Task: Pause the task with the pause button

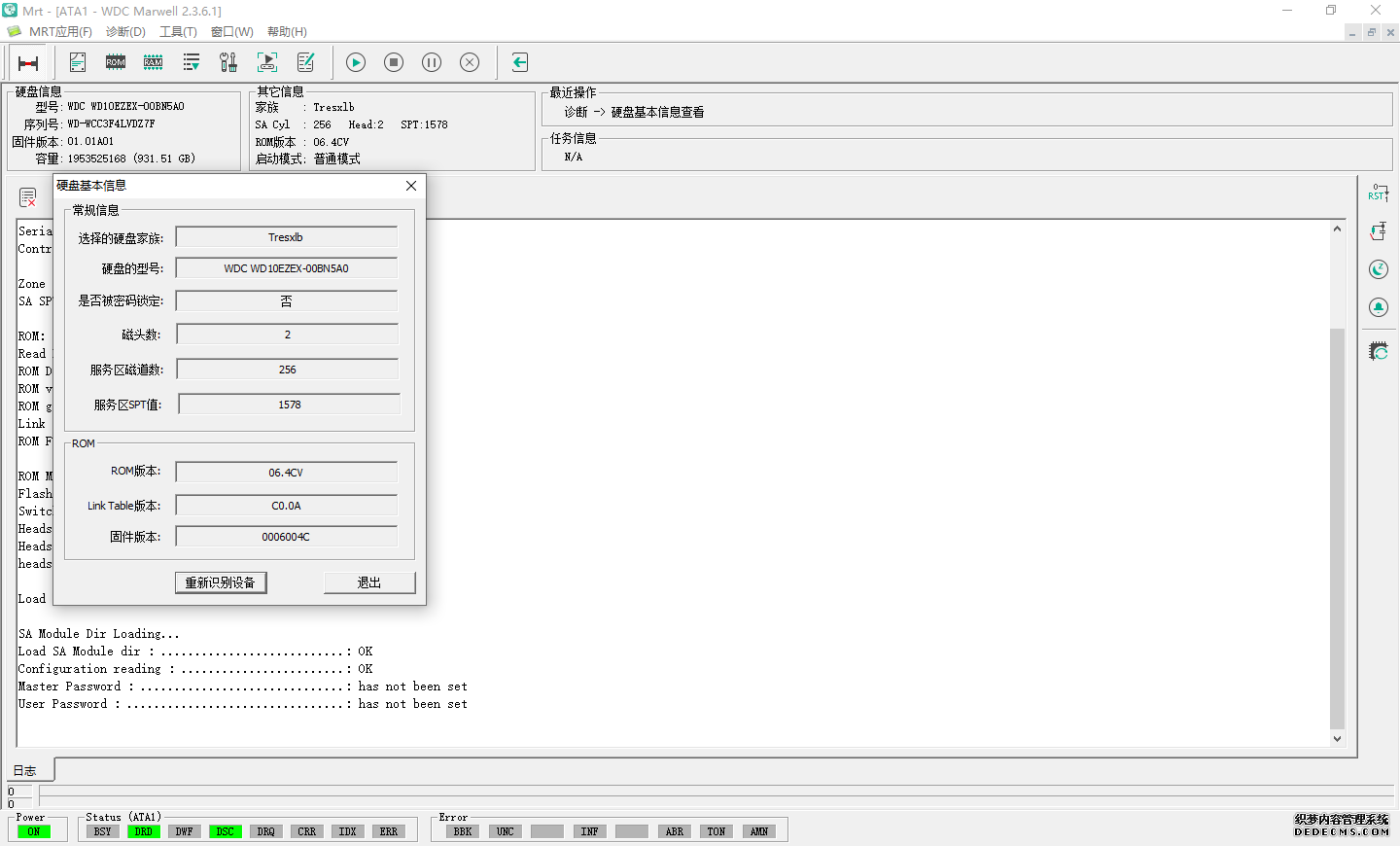Action: (x=432, y=62)
